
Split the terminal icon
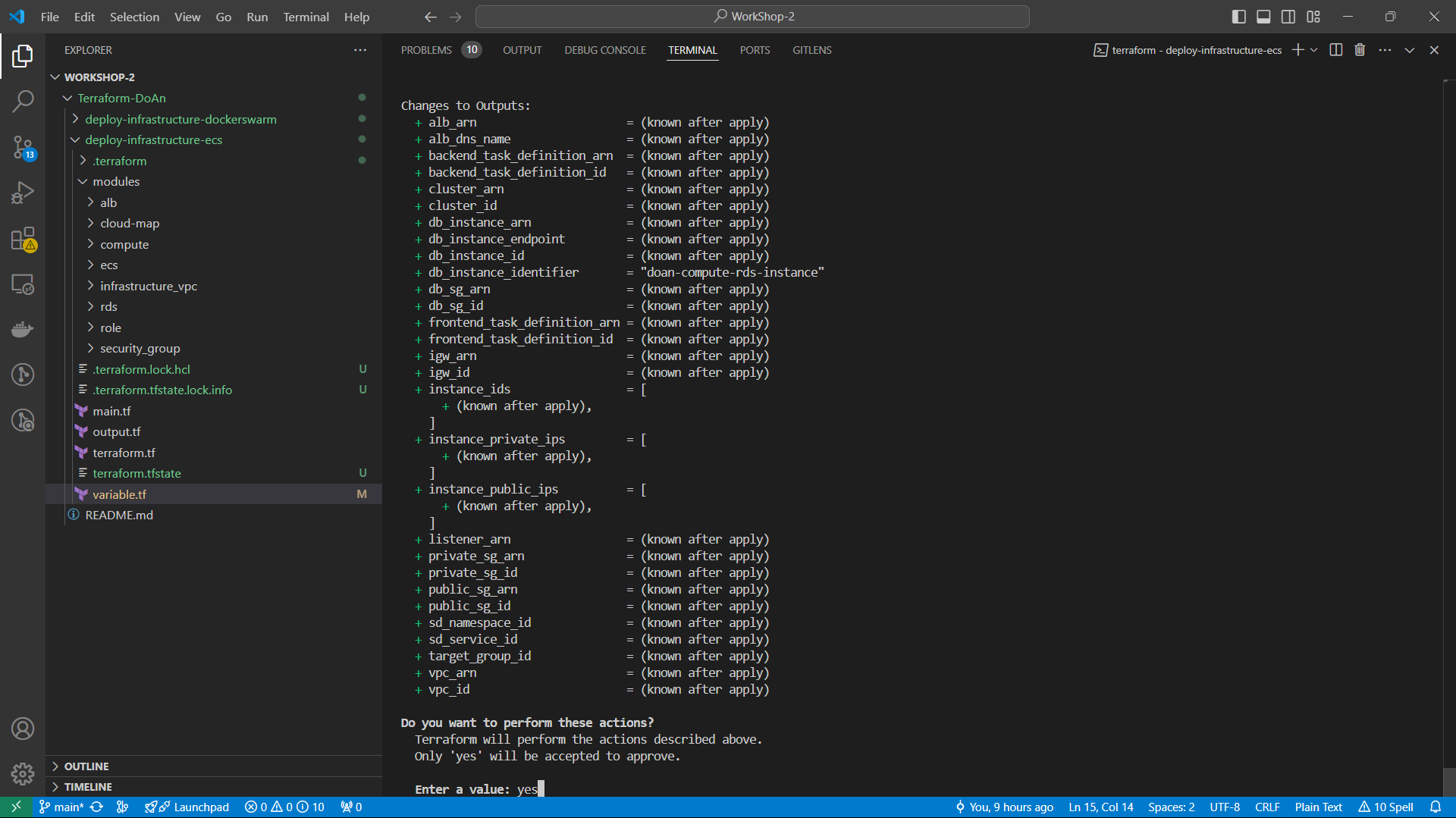(1336, 50)
